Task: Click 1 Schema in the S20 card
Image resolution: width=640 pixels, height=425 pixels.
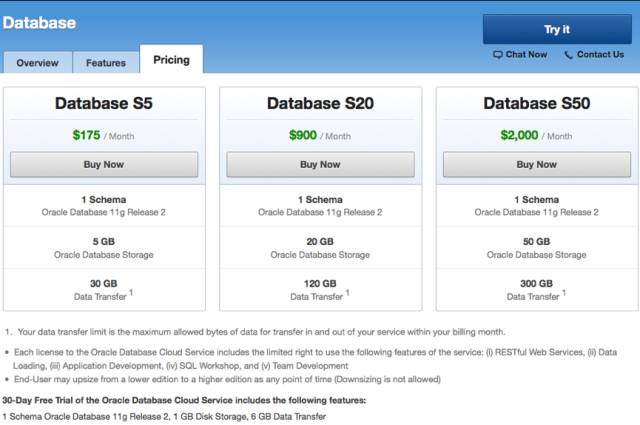Action: pyautogui.click(x=320, y=200)
